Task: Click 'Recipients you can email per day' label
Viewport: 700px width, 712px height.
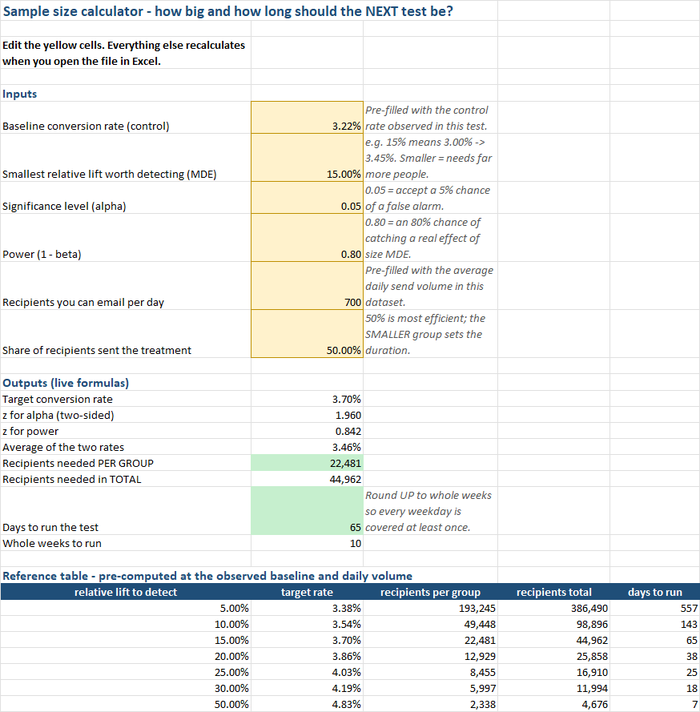Action: 83,302
